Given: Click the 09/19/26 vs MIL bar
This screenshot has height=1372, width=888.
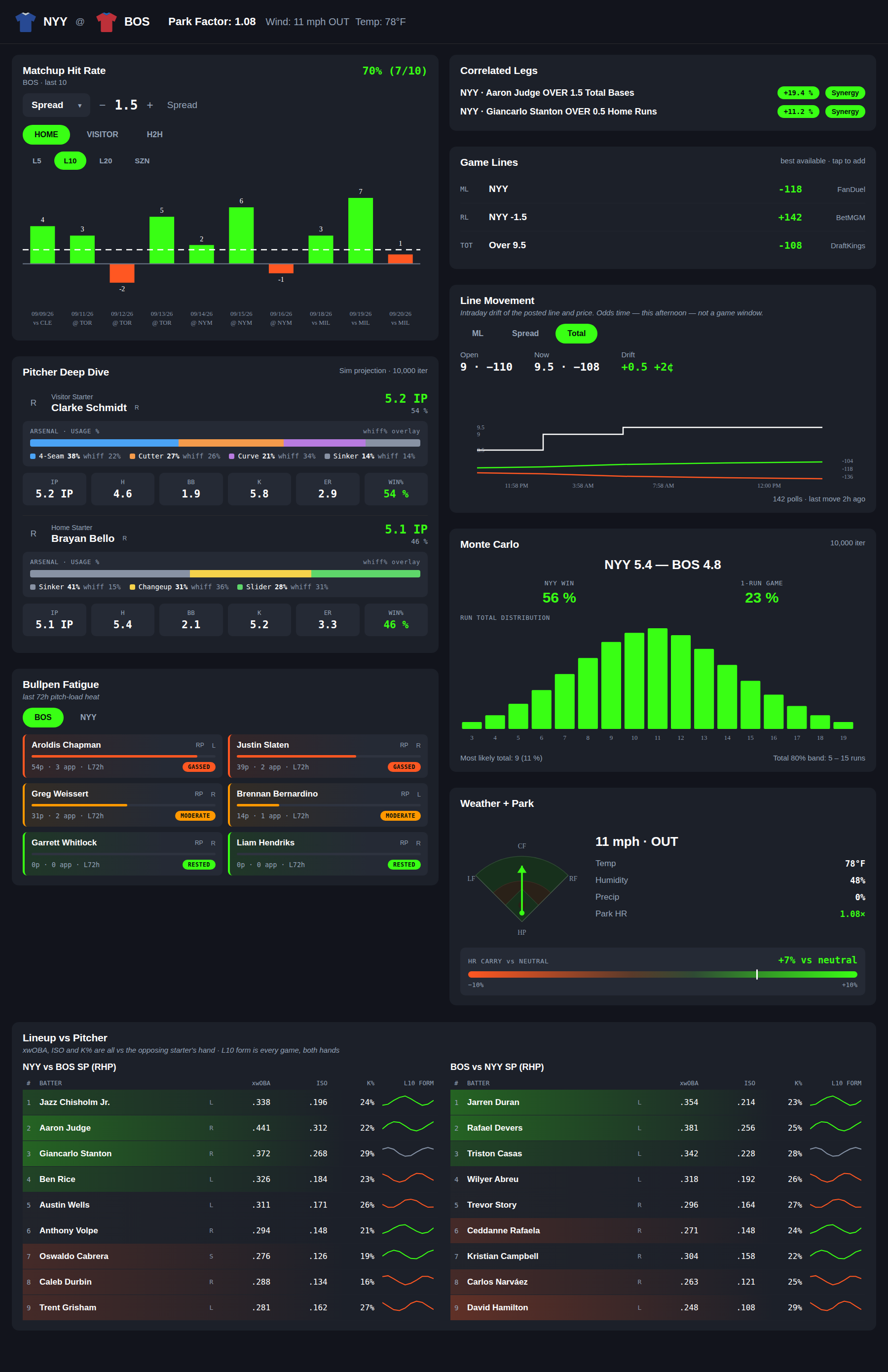Looking at the screenshot, I should [361, 230].
